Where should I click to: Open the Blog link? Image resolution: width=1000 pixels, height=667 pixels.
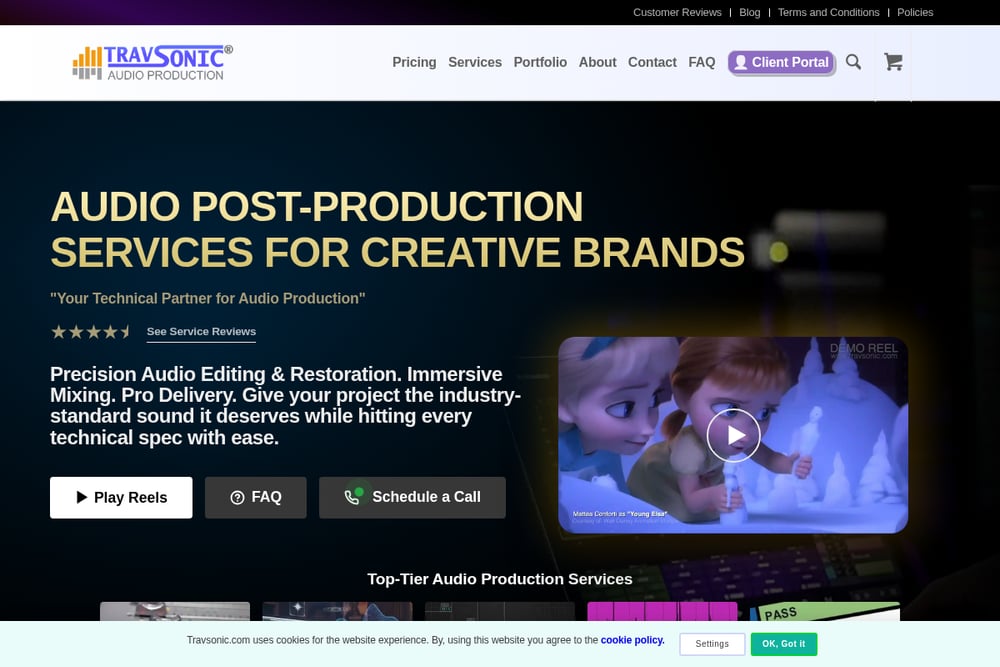pos(749,12)
